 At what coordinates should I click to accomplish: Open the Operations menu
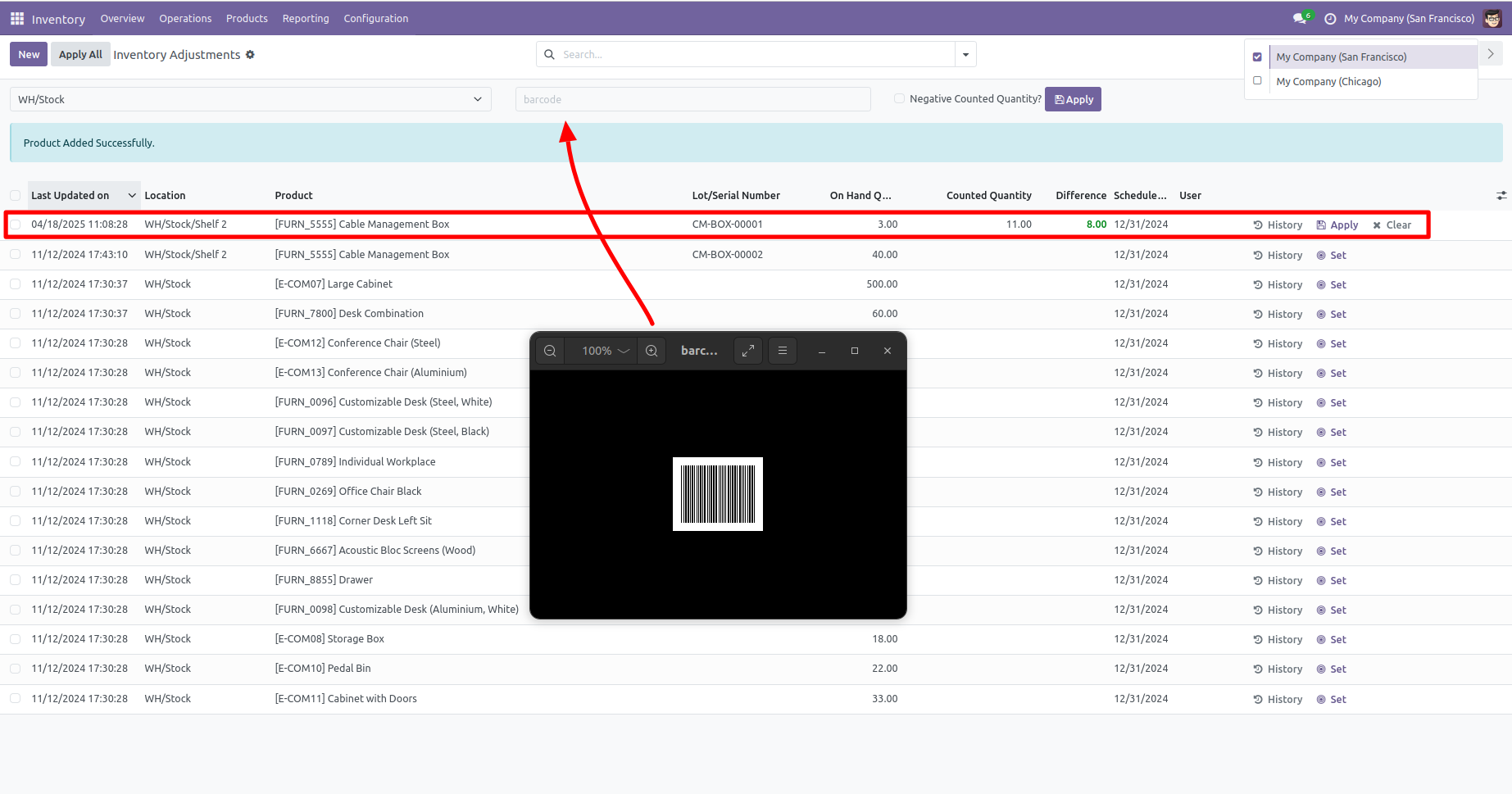tap(185, 18)
